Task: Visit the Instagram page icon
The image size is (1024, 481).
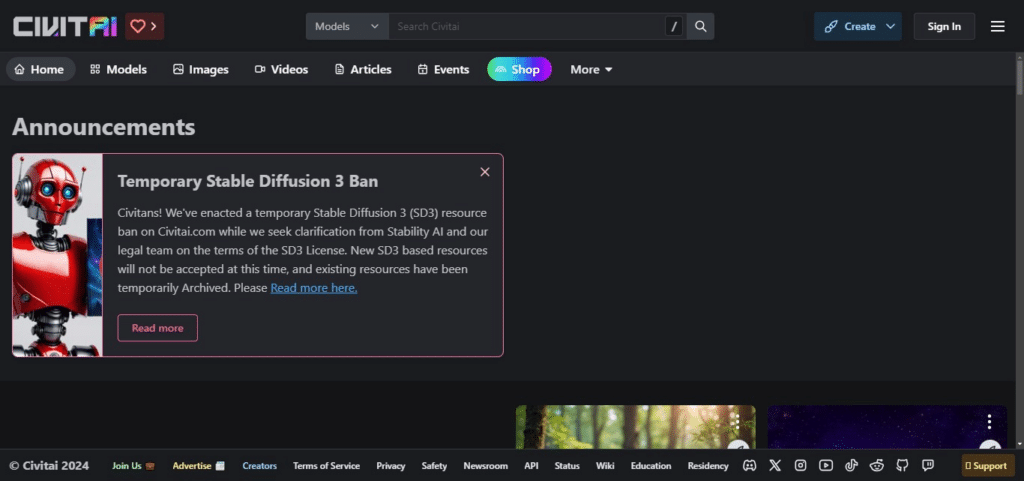Action: click(800, 465)
